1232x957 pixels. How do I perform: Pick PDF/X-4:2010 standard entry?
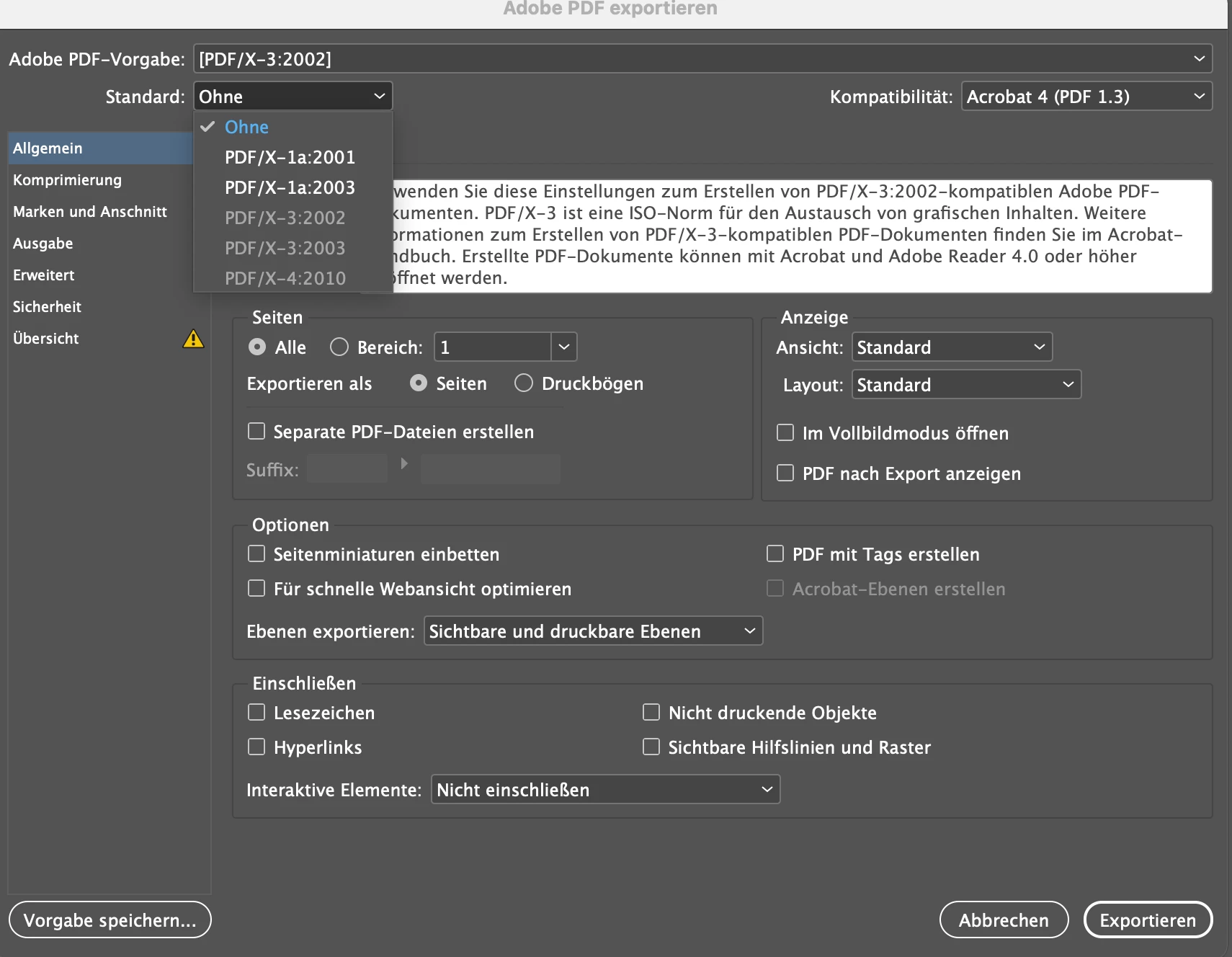[x=293, y=278]
